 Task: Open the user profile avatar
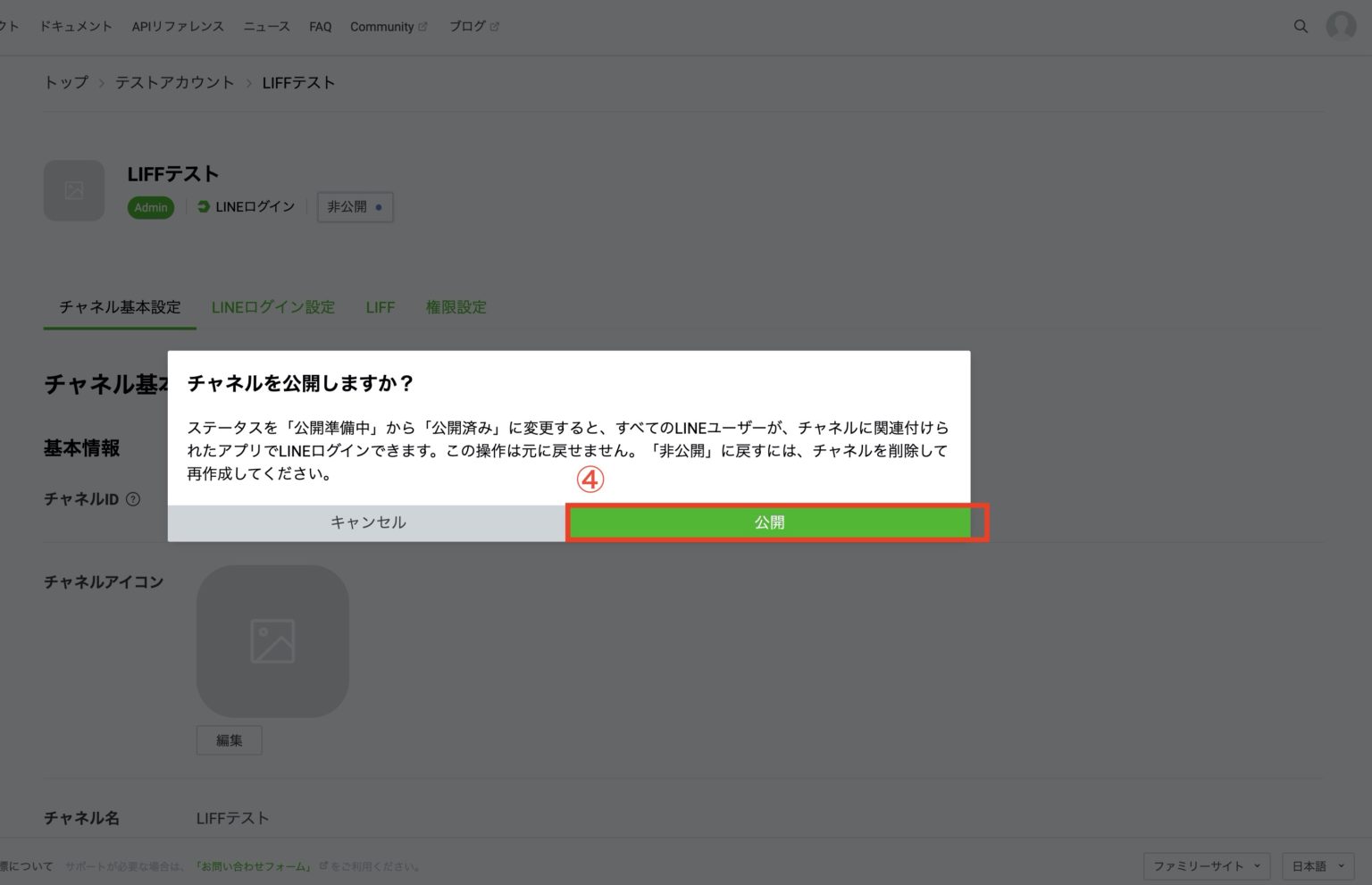tap(1341, 26)
